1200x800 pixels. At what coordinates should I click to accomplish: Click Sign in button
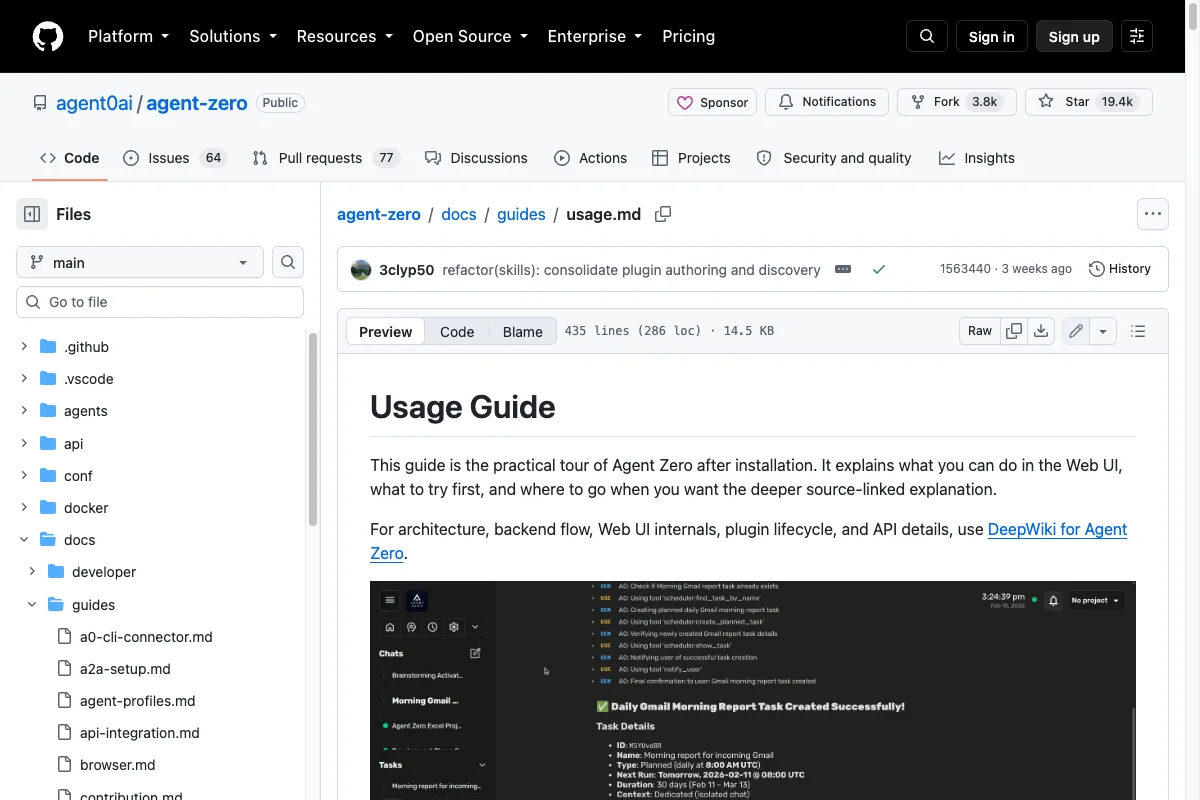[991, 36]
